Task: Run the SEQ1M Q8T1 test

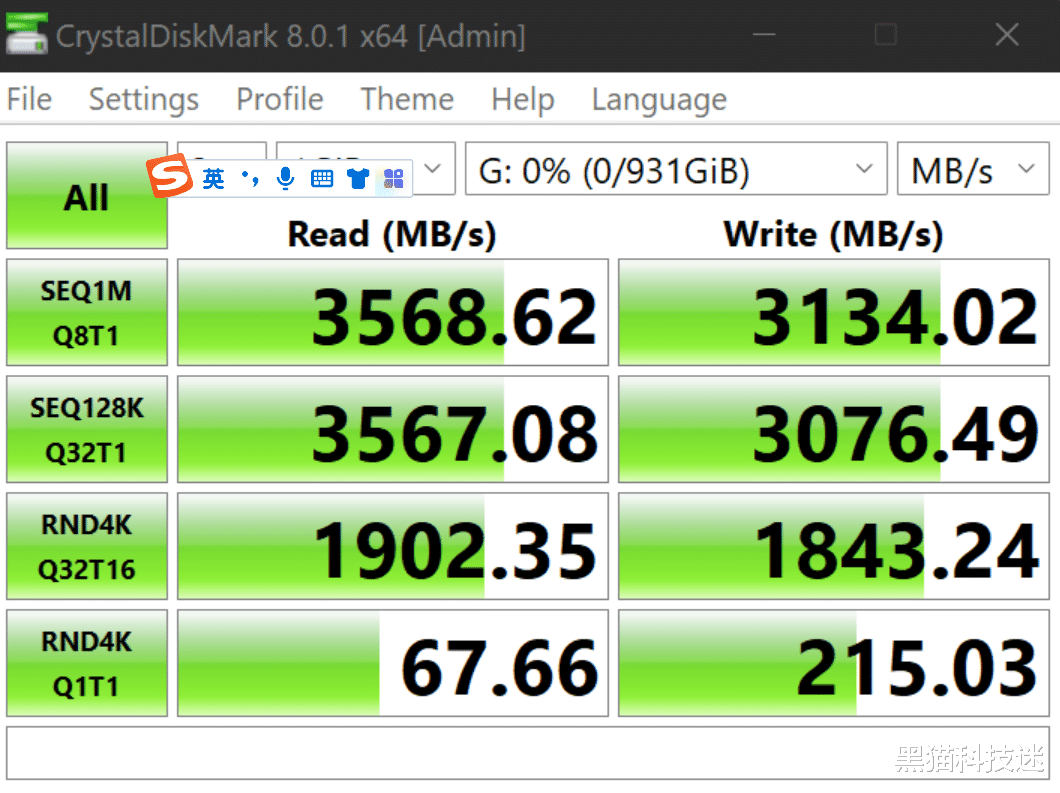Action: [87, 312]
